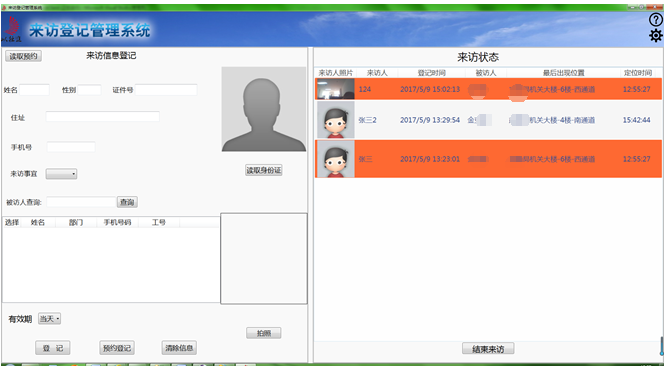Click the 结束来访 button

click(x=488, y=349)
